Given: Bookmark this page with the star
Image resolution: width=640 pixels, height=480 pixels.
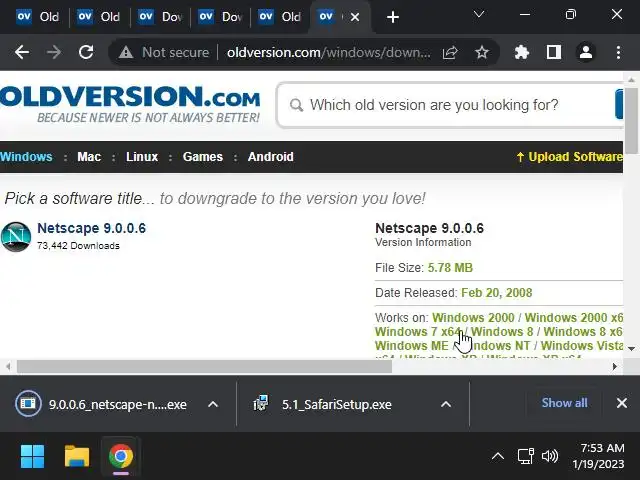Looking at the screenshot, I should 482,52.
